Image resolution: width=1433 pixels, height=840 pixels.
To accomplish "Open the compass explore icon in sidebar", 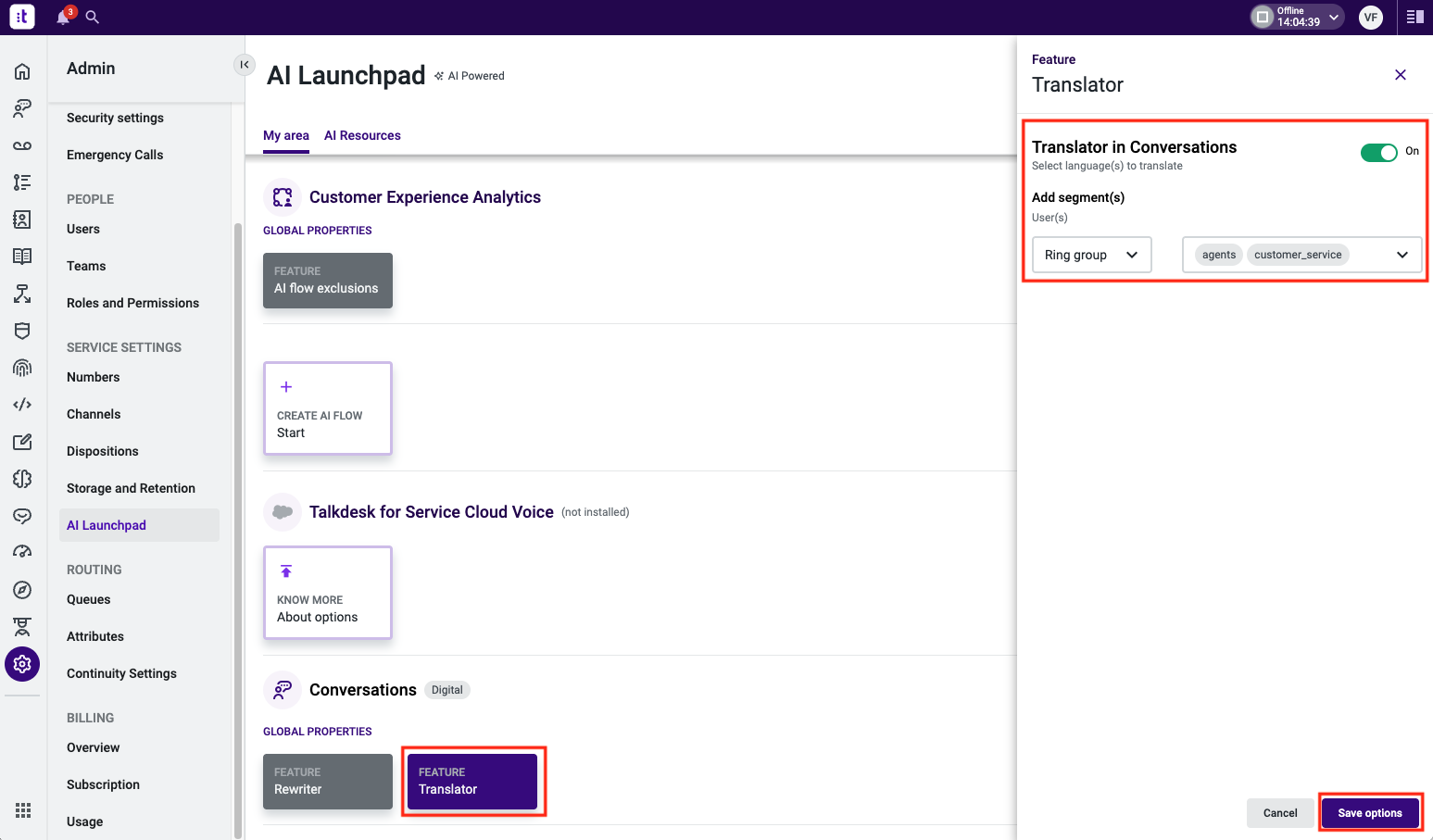I will click(x=22, y=590).
